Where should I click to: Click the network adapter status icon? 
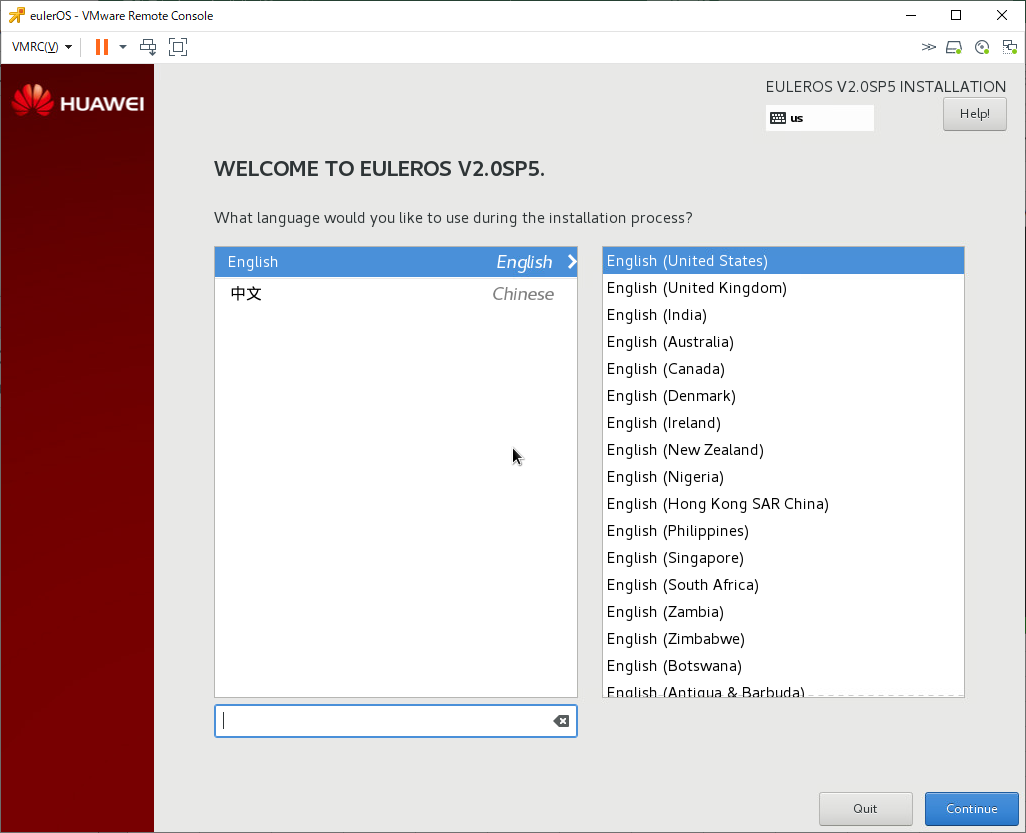click(x=1007, y=46)
